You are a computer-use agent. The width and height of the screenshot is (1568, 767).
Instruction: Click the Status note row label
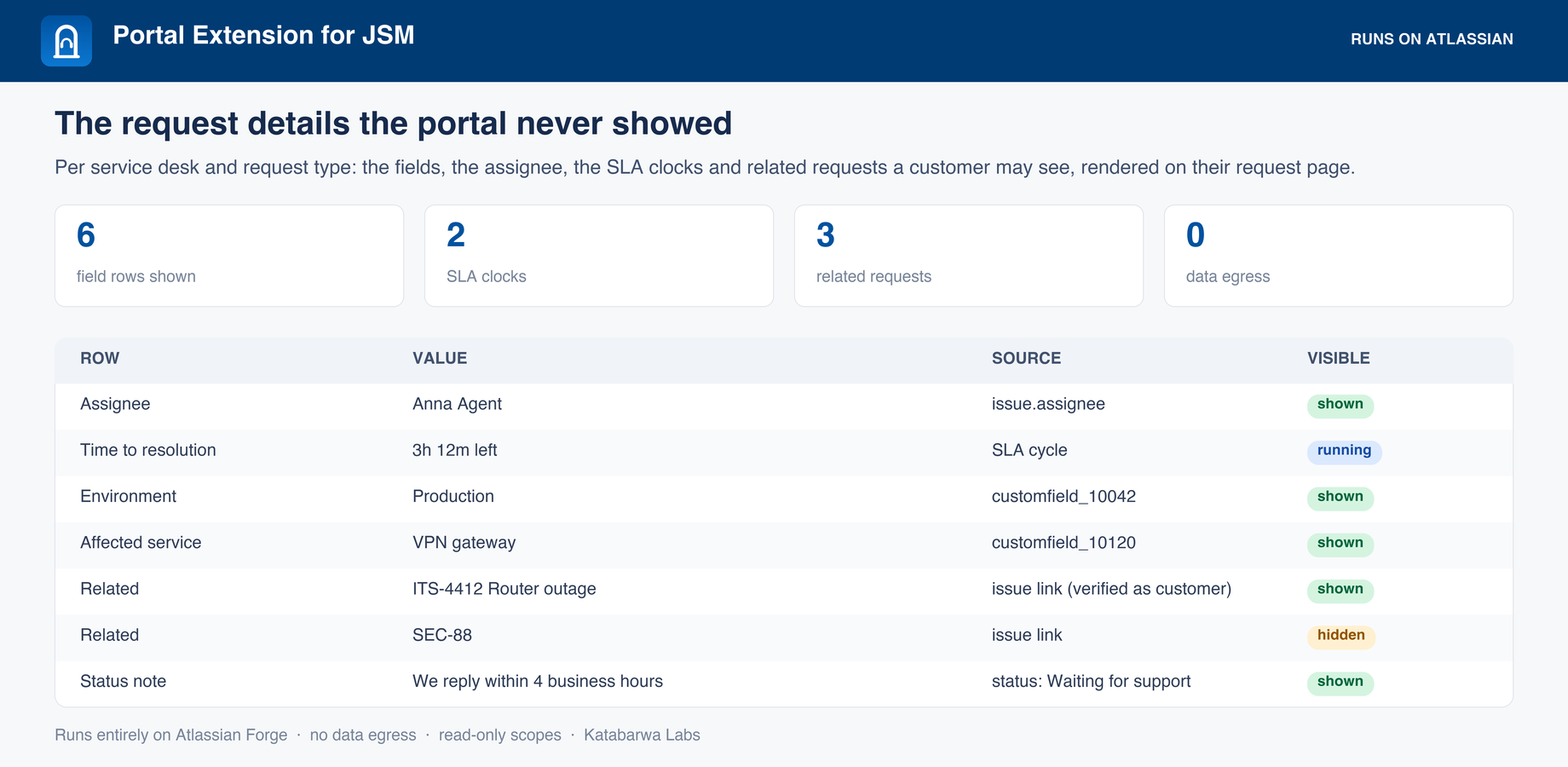point(123,681)
